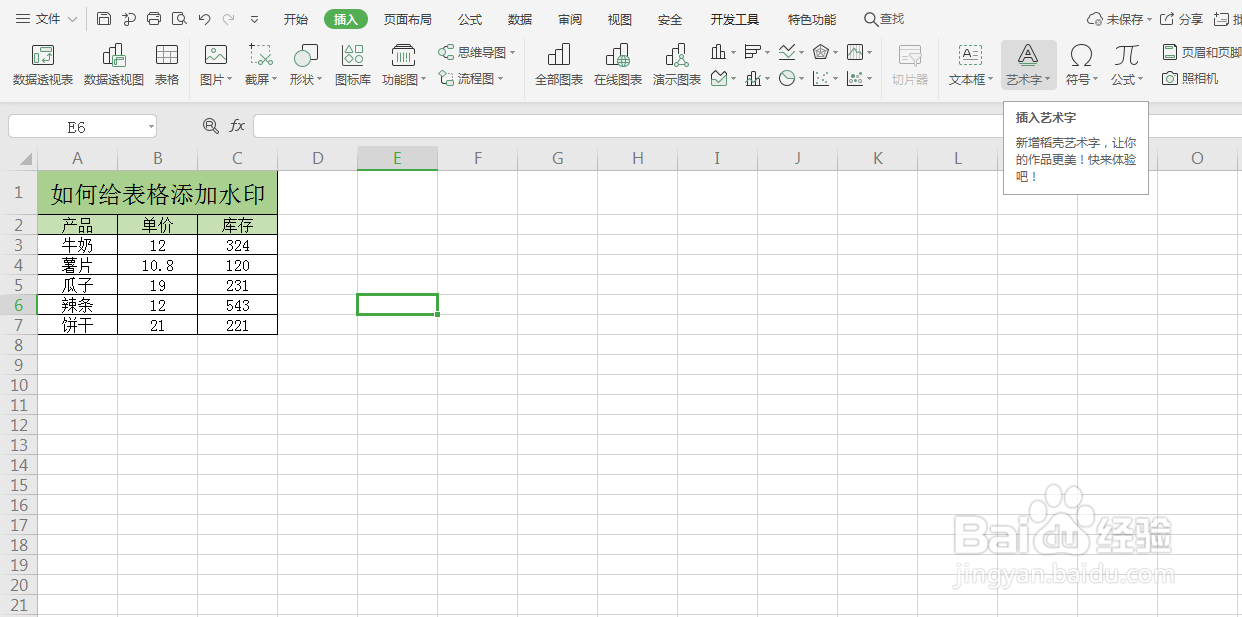1242x617 pixels.
Task: Click the Save icon in quick access toolbar
Action: (x=105, y=19)
